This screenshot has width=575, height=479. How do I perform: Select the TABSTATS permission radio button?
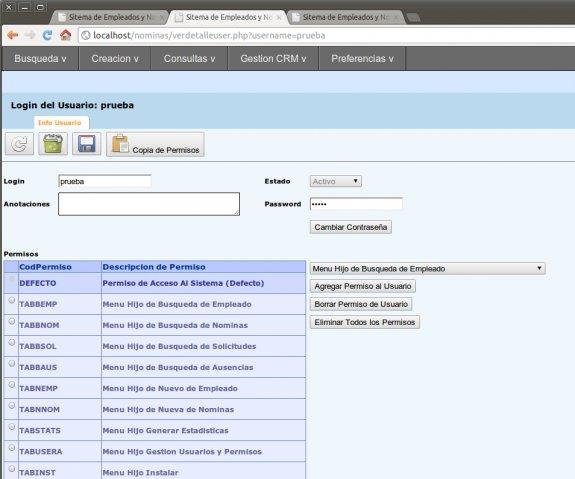tap(12, 427)
